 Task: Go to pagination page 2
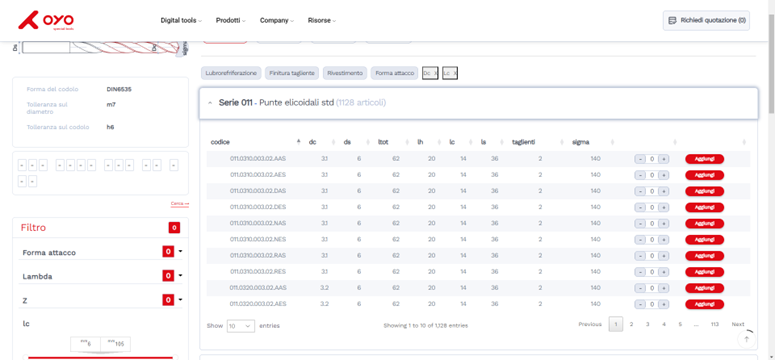[x=631, y=324]
